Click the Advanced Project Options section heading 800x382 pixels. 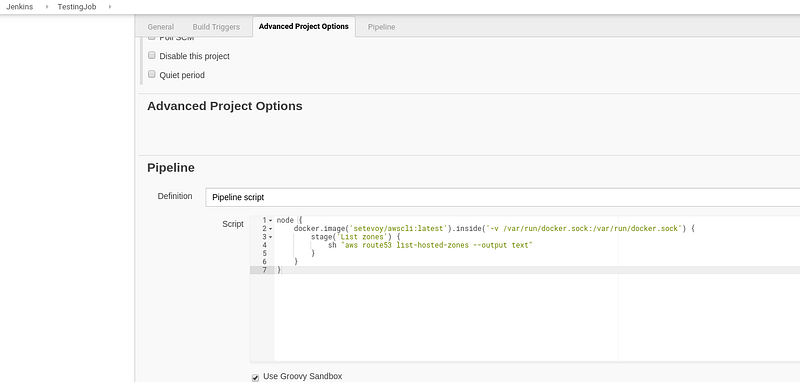pyautogui.click(x=224, y=106)
